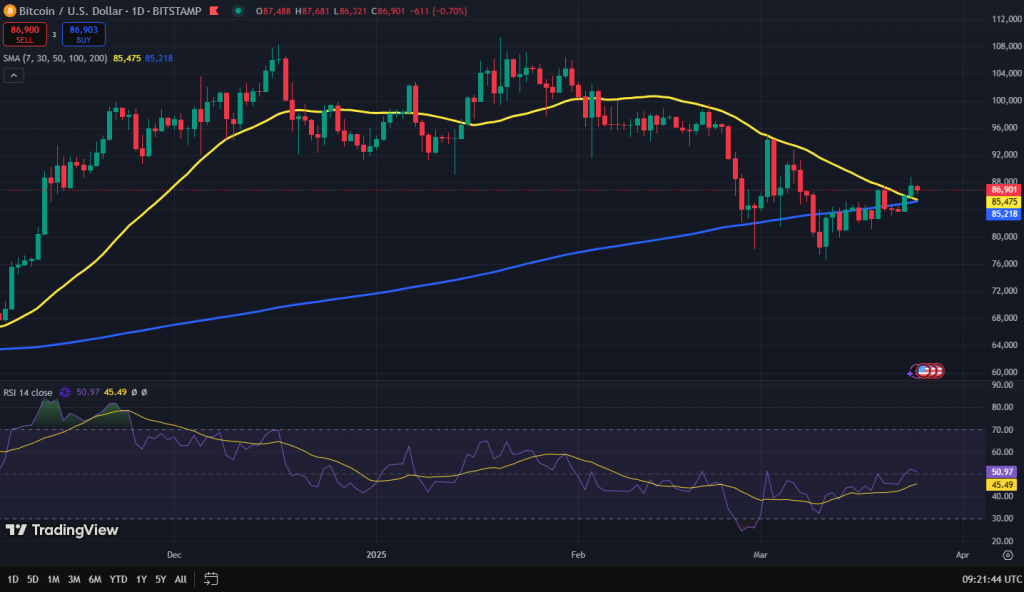Click the 2025 label on time axis
1024x592 pixels.
tap(376, 555)
